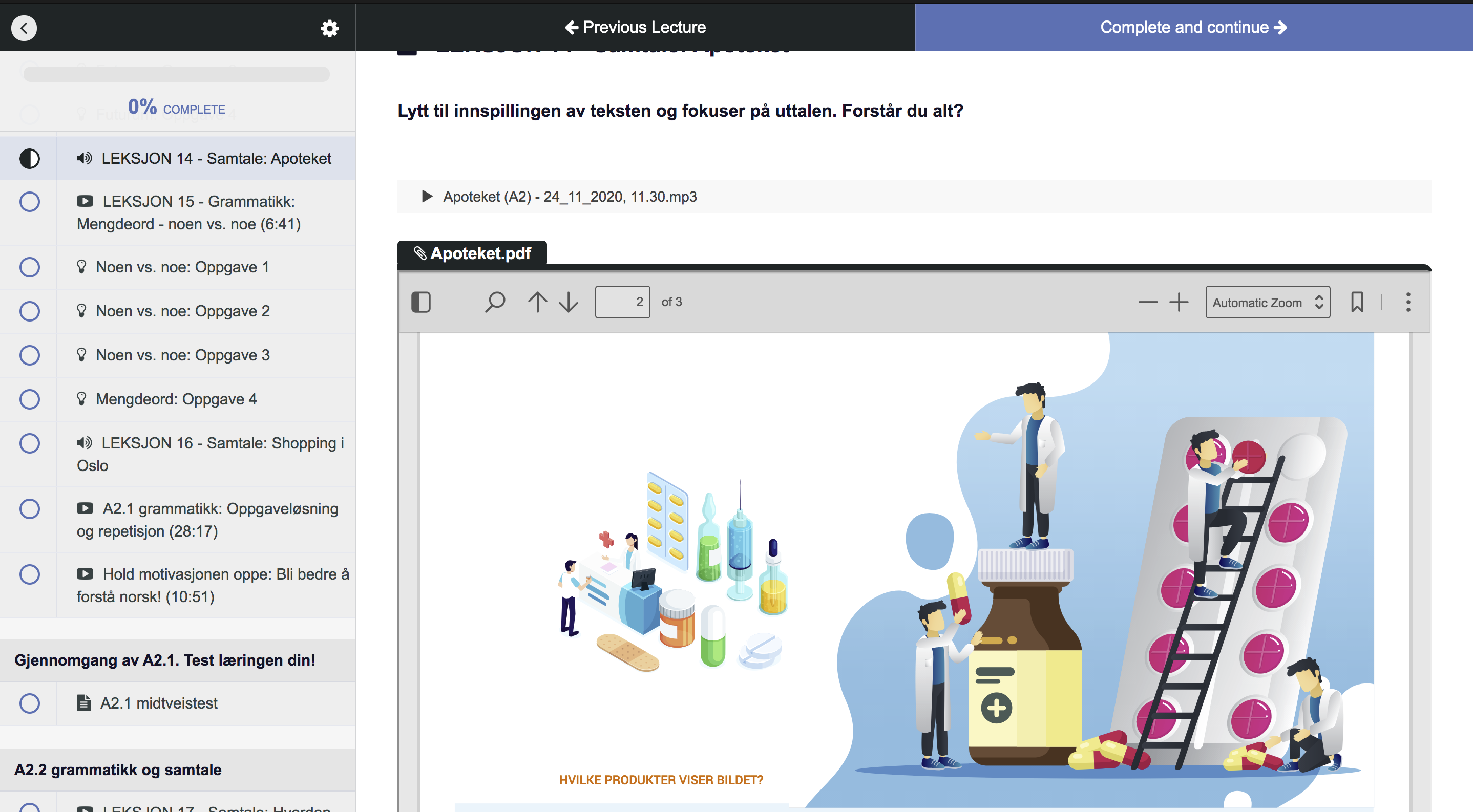Click the audio icon beside LEKSJON 14
The image size is (1473, 812).
pos(84,158)
